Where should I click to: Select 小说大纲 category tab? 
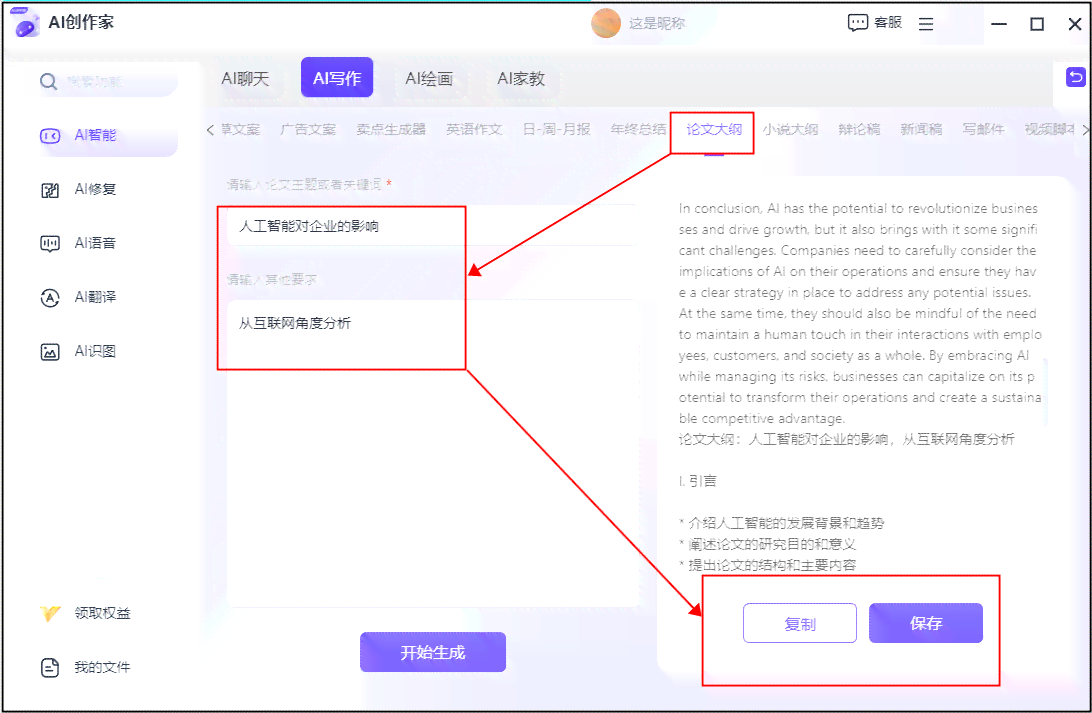pos(790,130)
